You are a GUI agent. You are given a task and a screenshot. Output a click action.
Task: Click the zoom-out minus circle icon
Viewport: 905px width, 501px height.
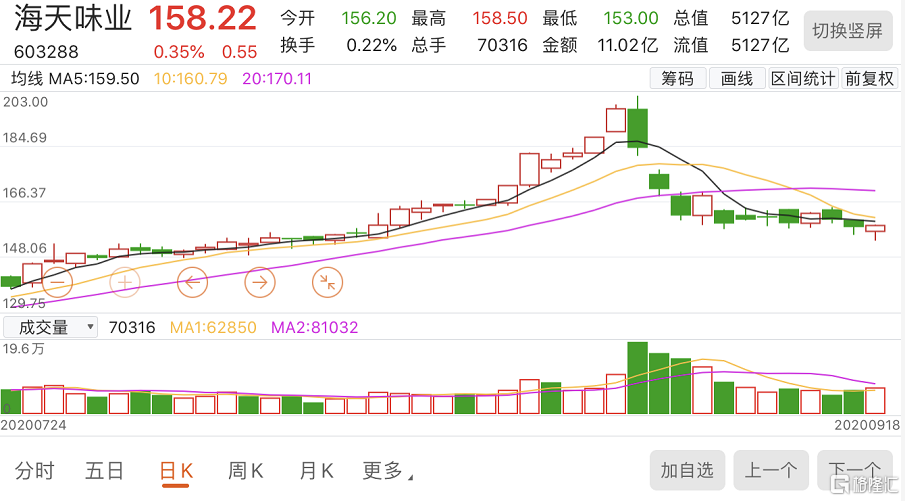pos(57,282)
